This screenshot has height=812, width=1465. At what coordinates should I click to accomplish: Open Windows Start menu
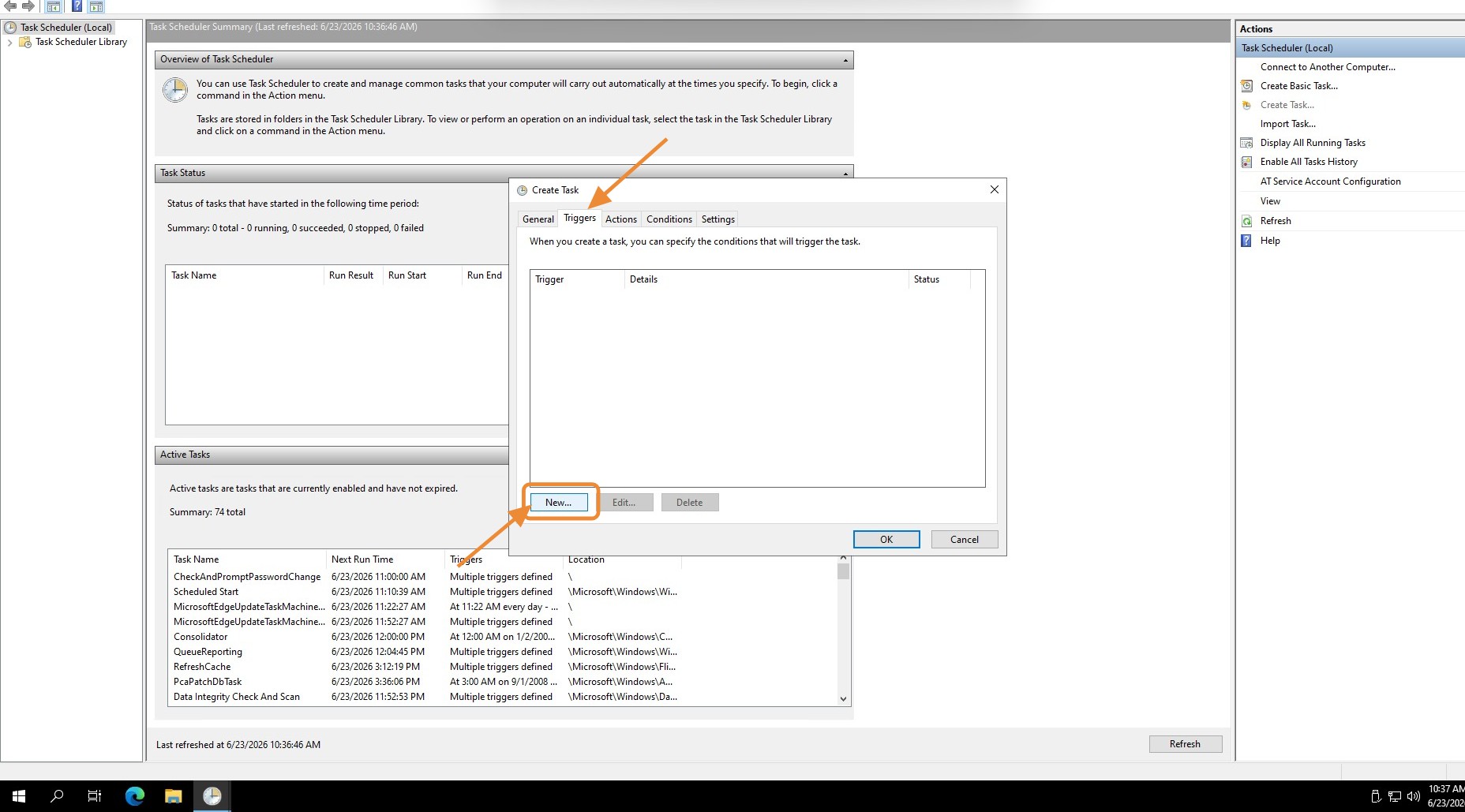tap(19, 796)
